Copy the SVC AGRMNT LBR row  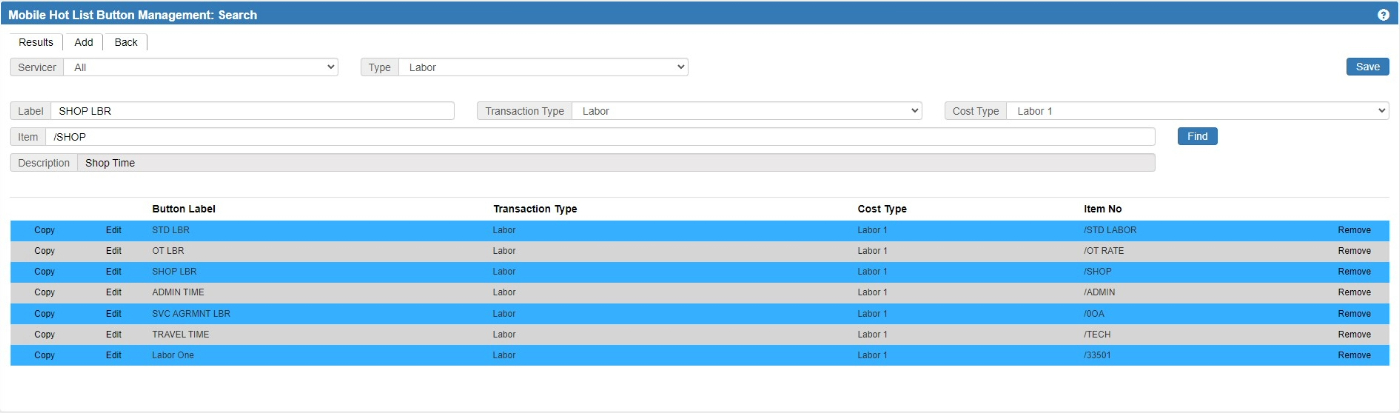[x=44, y=314]
